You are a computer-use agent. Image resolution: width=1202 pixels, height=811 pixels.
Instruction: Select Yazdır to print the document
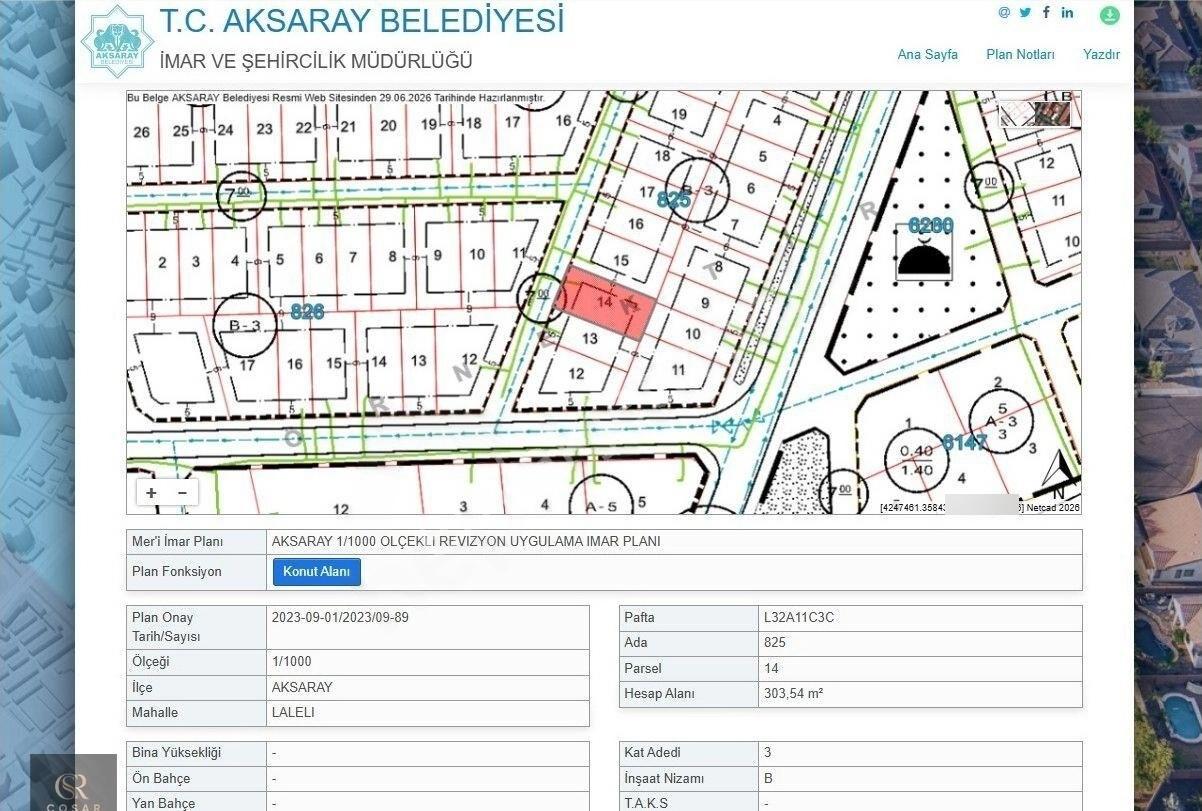point(1101,54)
